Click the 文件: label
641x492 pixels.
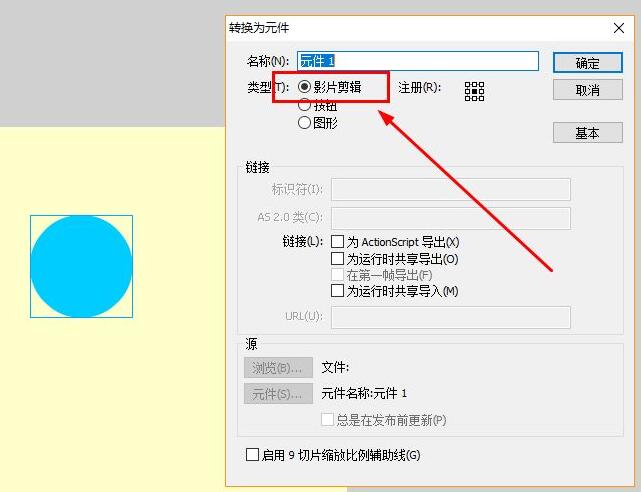click(x=335, y=367)
